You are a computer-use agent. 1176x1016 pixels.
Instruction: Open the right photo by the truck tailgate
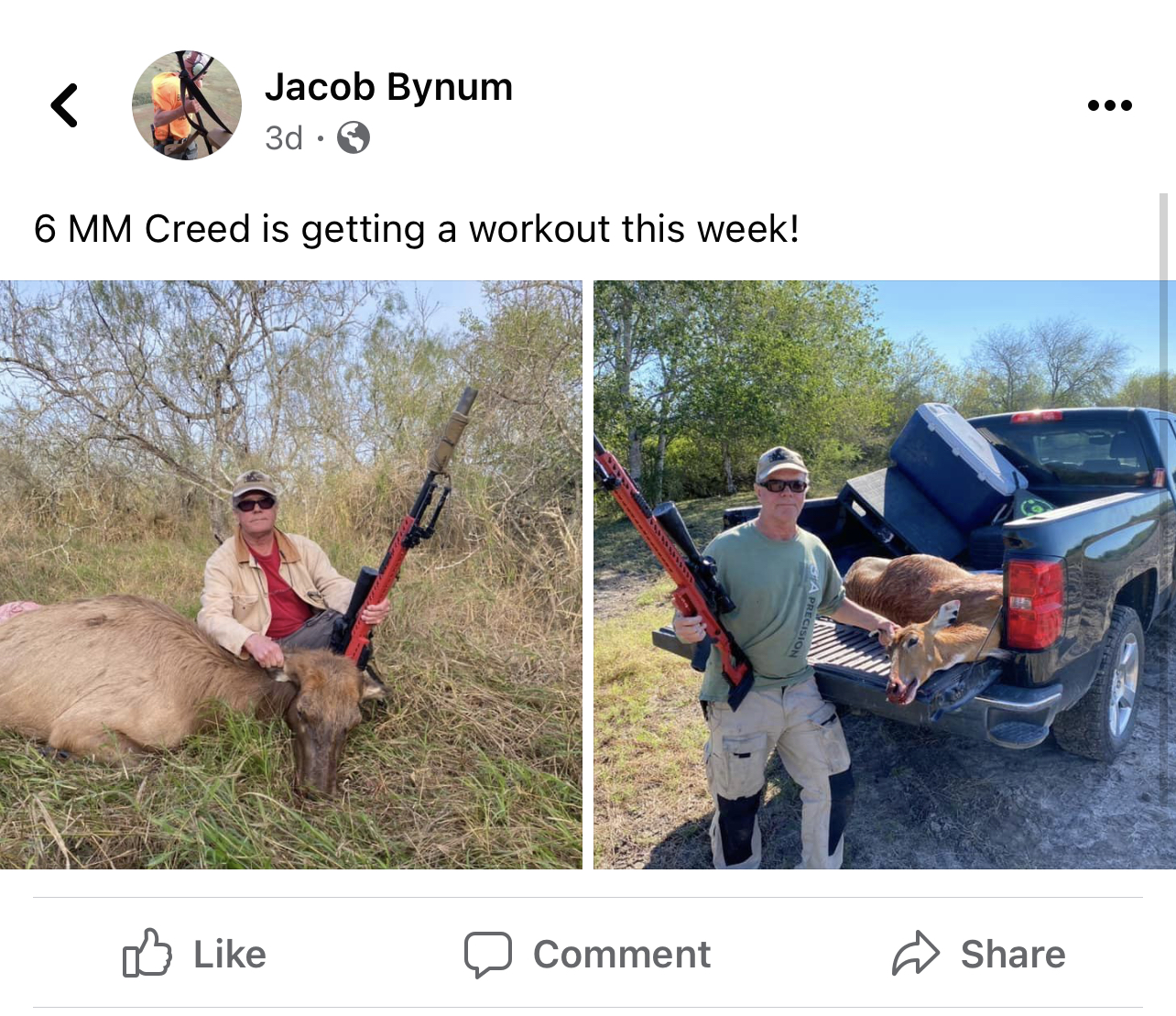pyautogui.click(x=884, y=574)
